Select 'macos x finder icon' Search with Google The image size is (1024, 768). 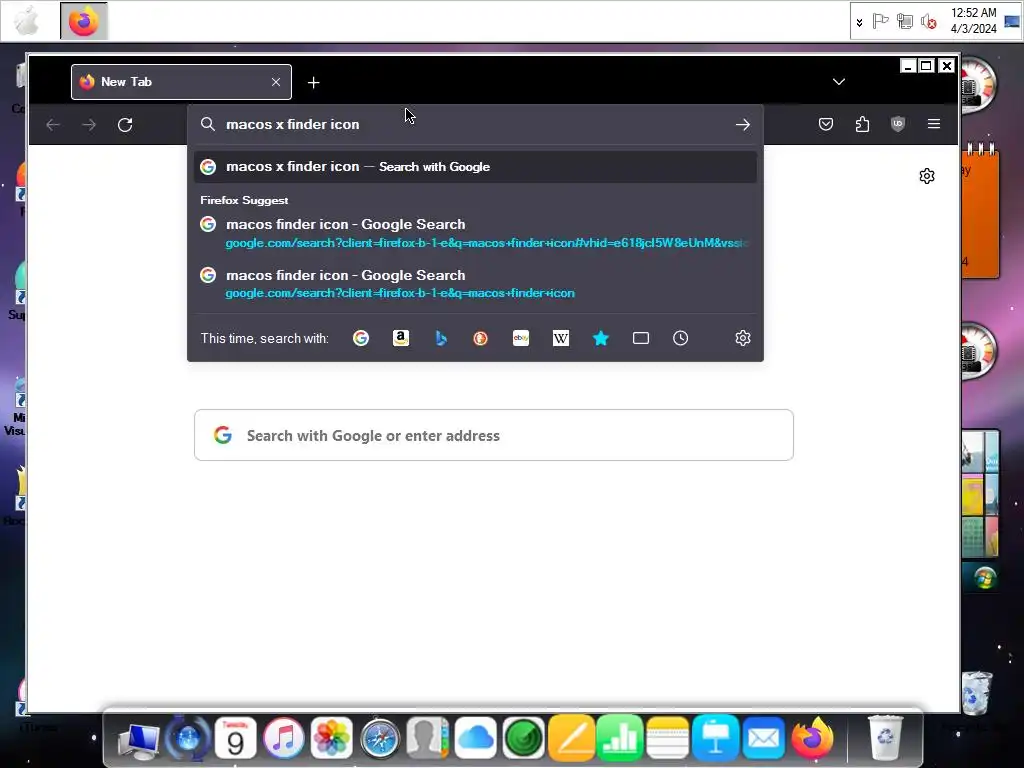pos(475,167)
